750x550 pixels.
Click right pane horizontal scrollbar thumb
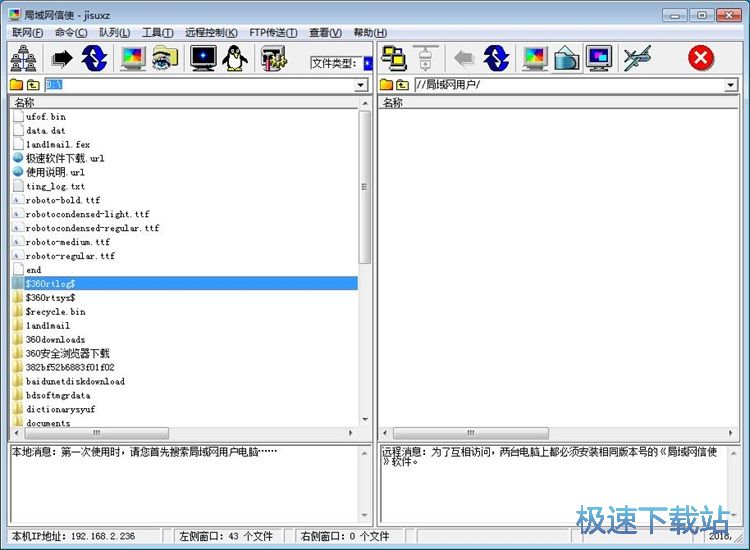click(x=471, y=433)
